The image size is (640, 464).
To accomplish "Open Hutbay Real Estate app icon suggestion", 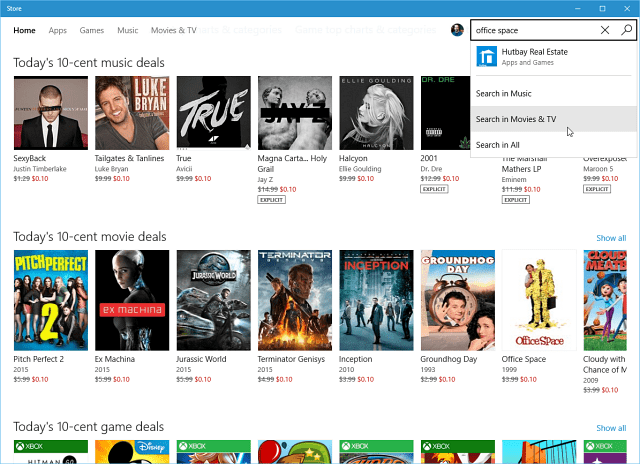I will pos(487,56).
